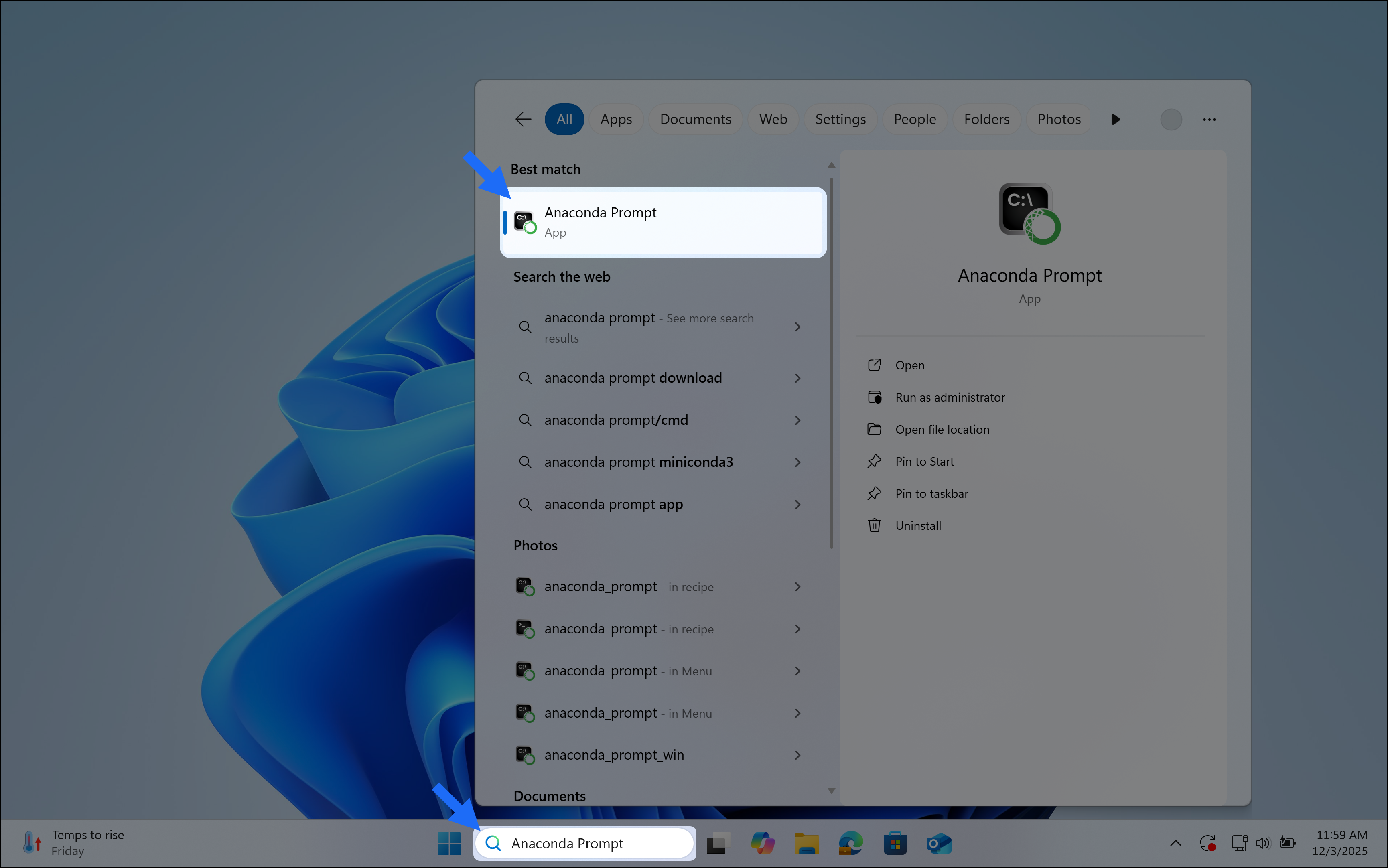Click the magnifier icon beside anaconda prompt/cmd suggestion

coord(525,420)
